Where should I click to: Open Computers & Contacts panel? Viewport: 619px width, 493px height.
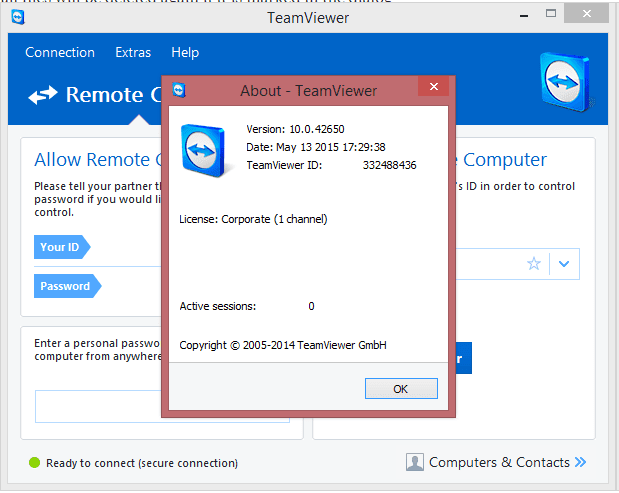pyautogui.click(x=499, y=462)
